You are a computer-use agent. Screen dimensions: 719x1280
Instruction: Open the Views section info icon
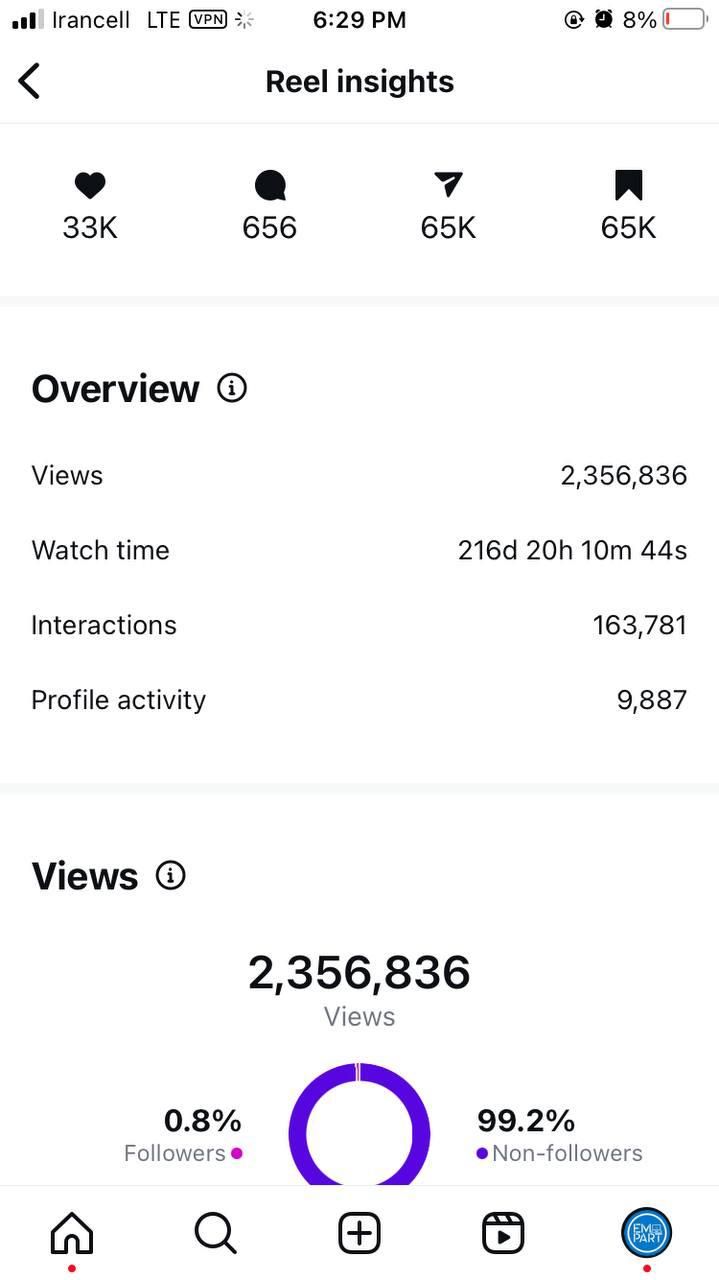171,876
